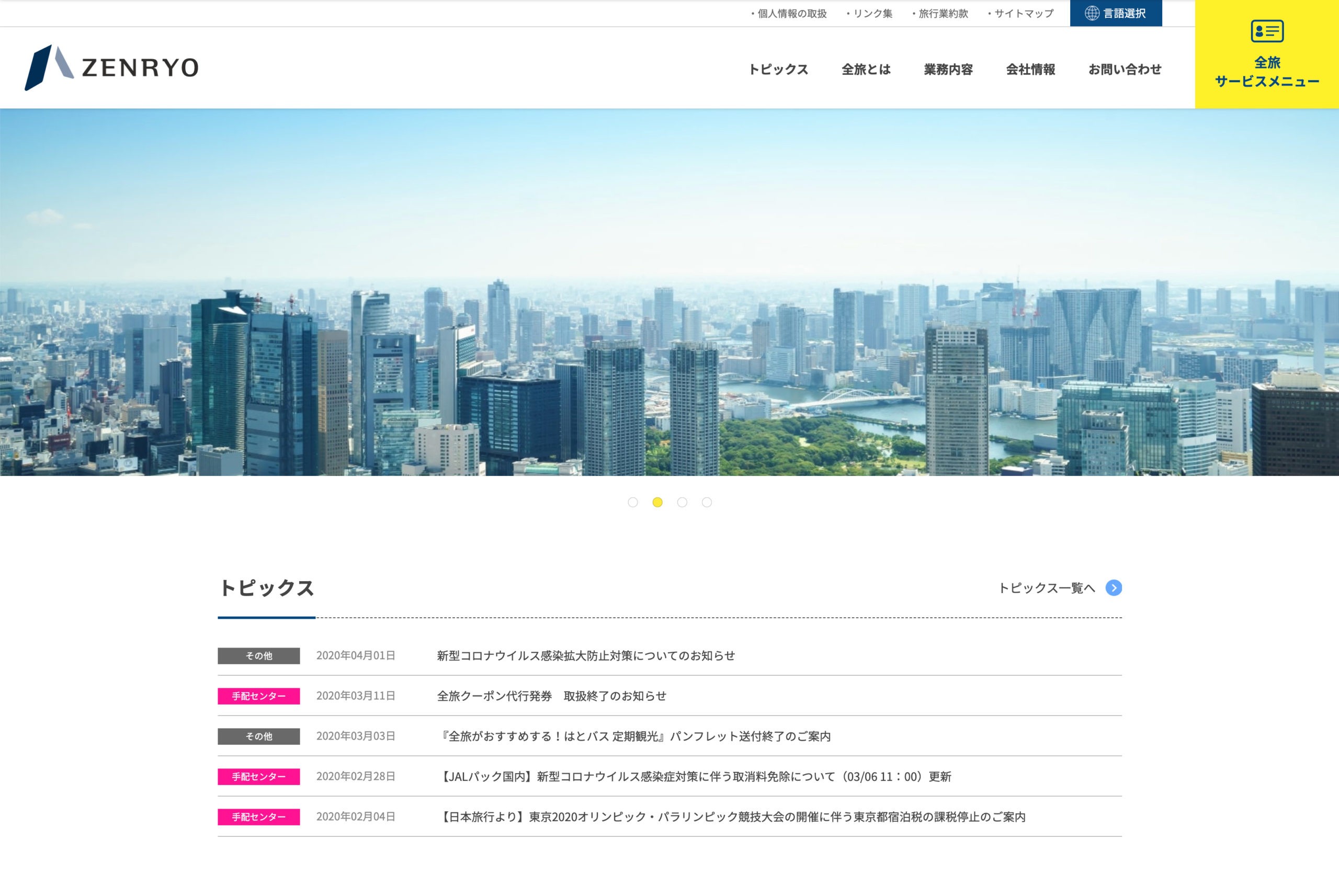Screen dimensions: 1339x896
Task: Expand the 業務内容 navigation menu
Action: (x=948, y=69)
